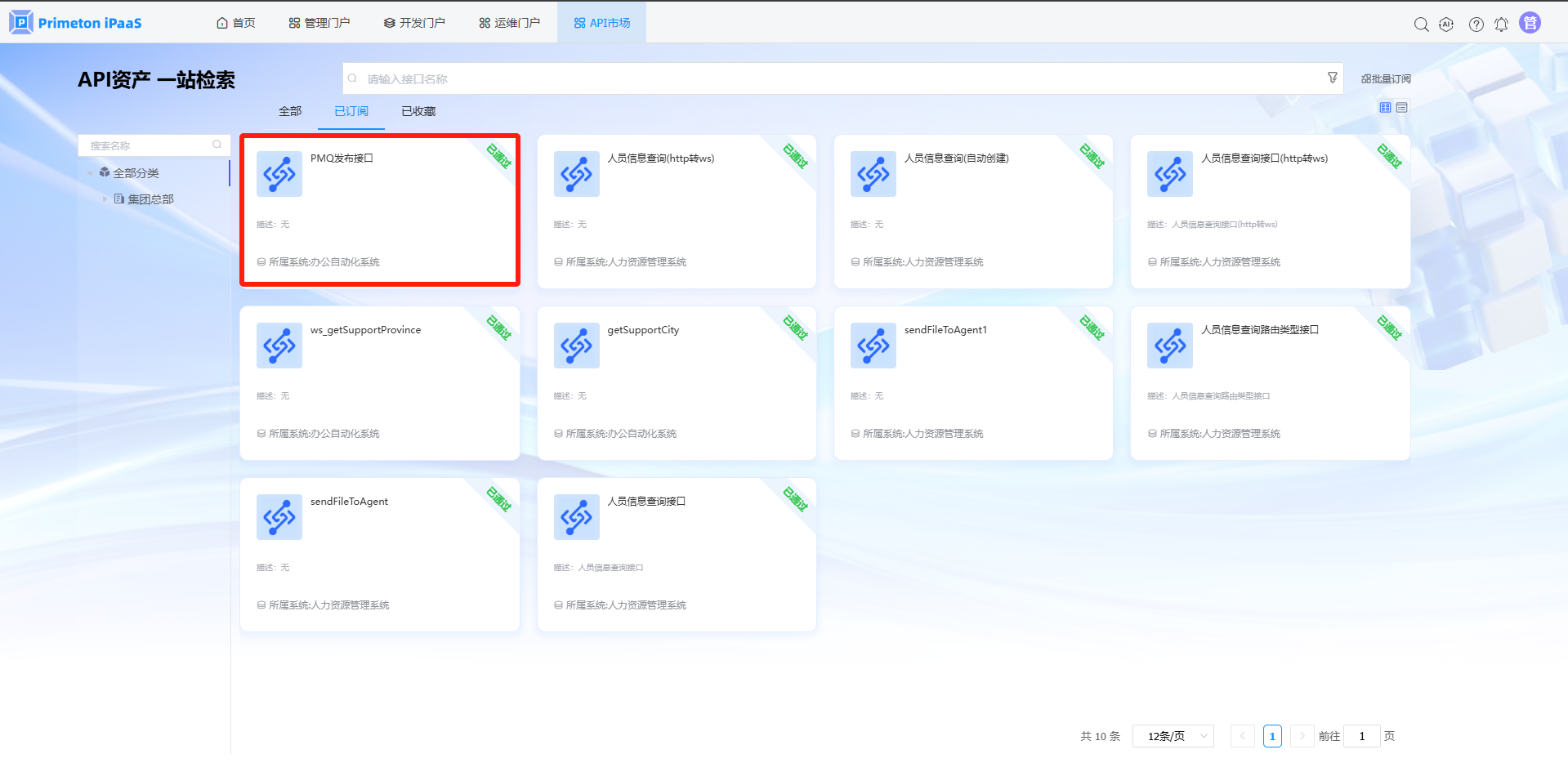
Task: Switch to the 已收藏 tab
Action: pos(418,111)
